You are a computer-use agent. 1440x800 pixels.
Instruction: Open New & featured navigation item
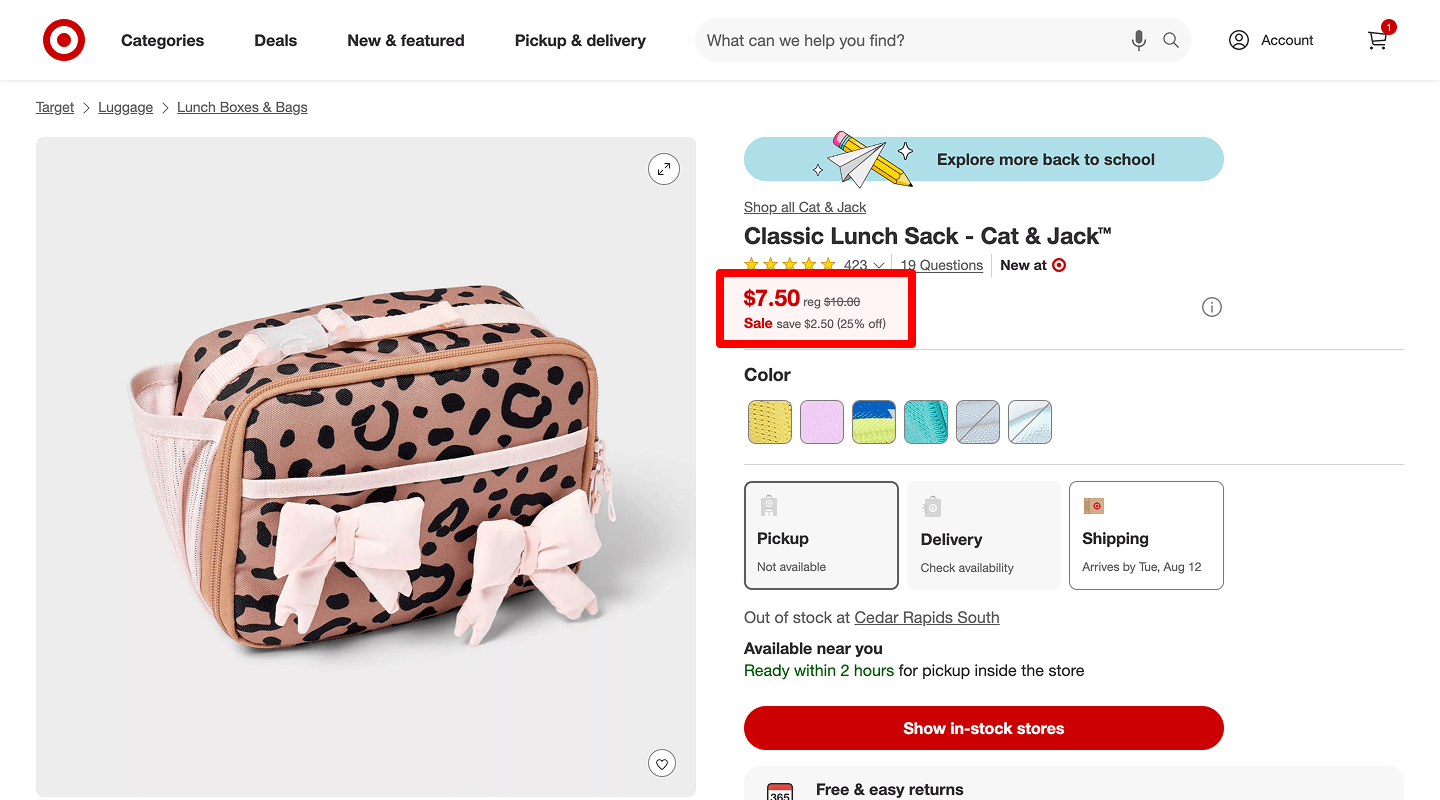pos(406,40)
